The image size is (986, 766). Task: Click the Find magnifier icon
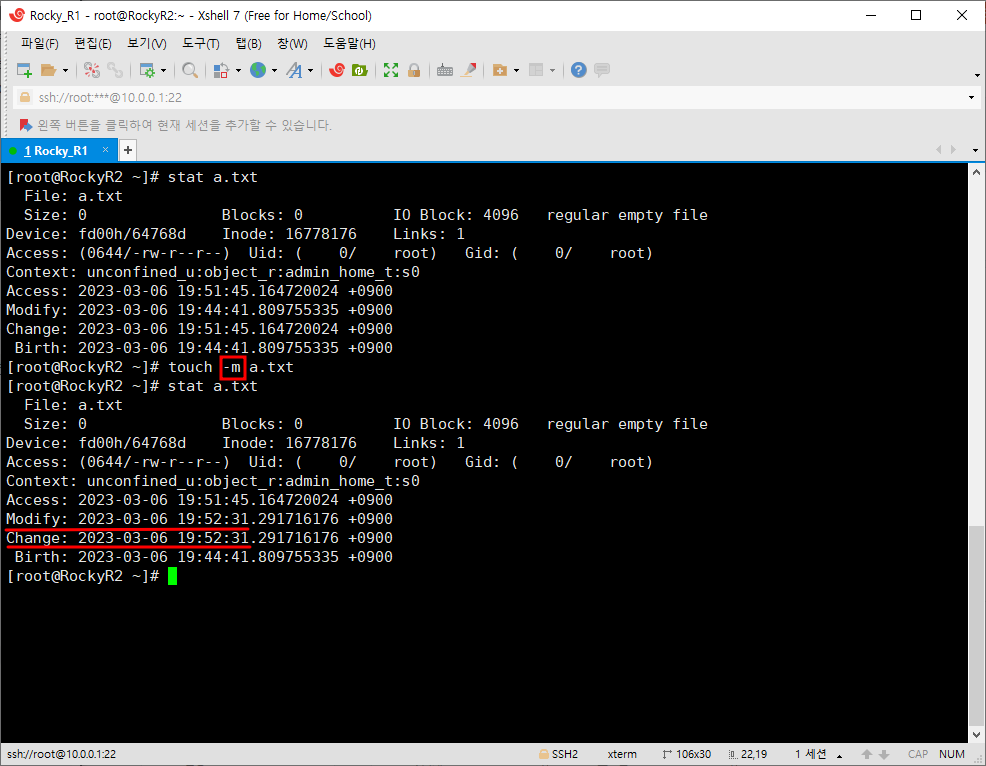tap(190, 70)
